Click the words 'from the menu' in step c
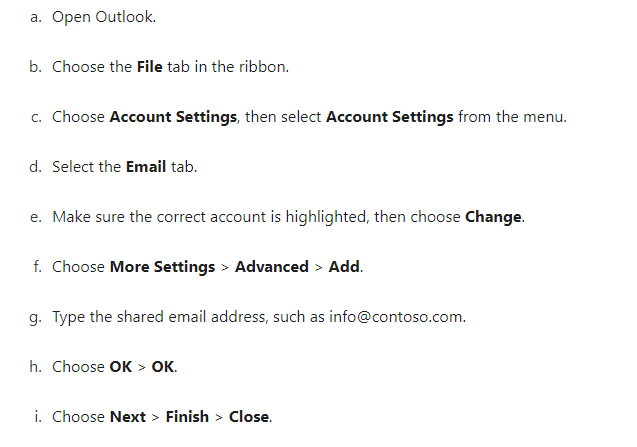 [x=511, y=117]
